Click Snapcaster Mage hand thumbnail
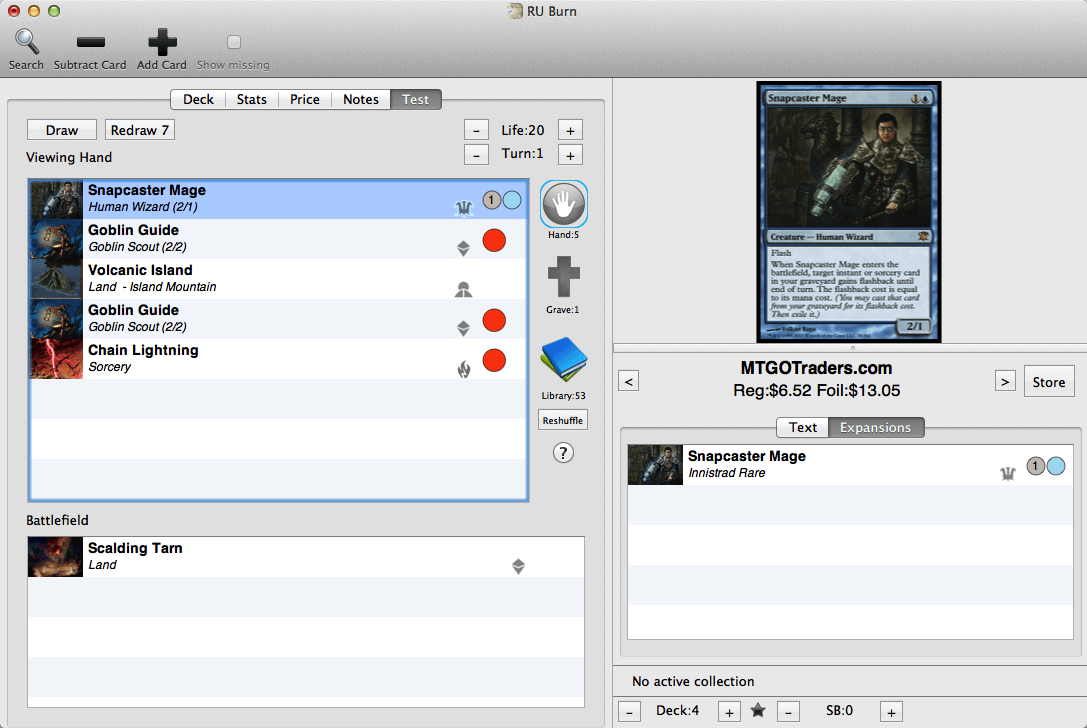This screenshot has width=1087, height=728. pos(57,199)
